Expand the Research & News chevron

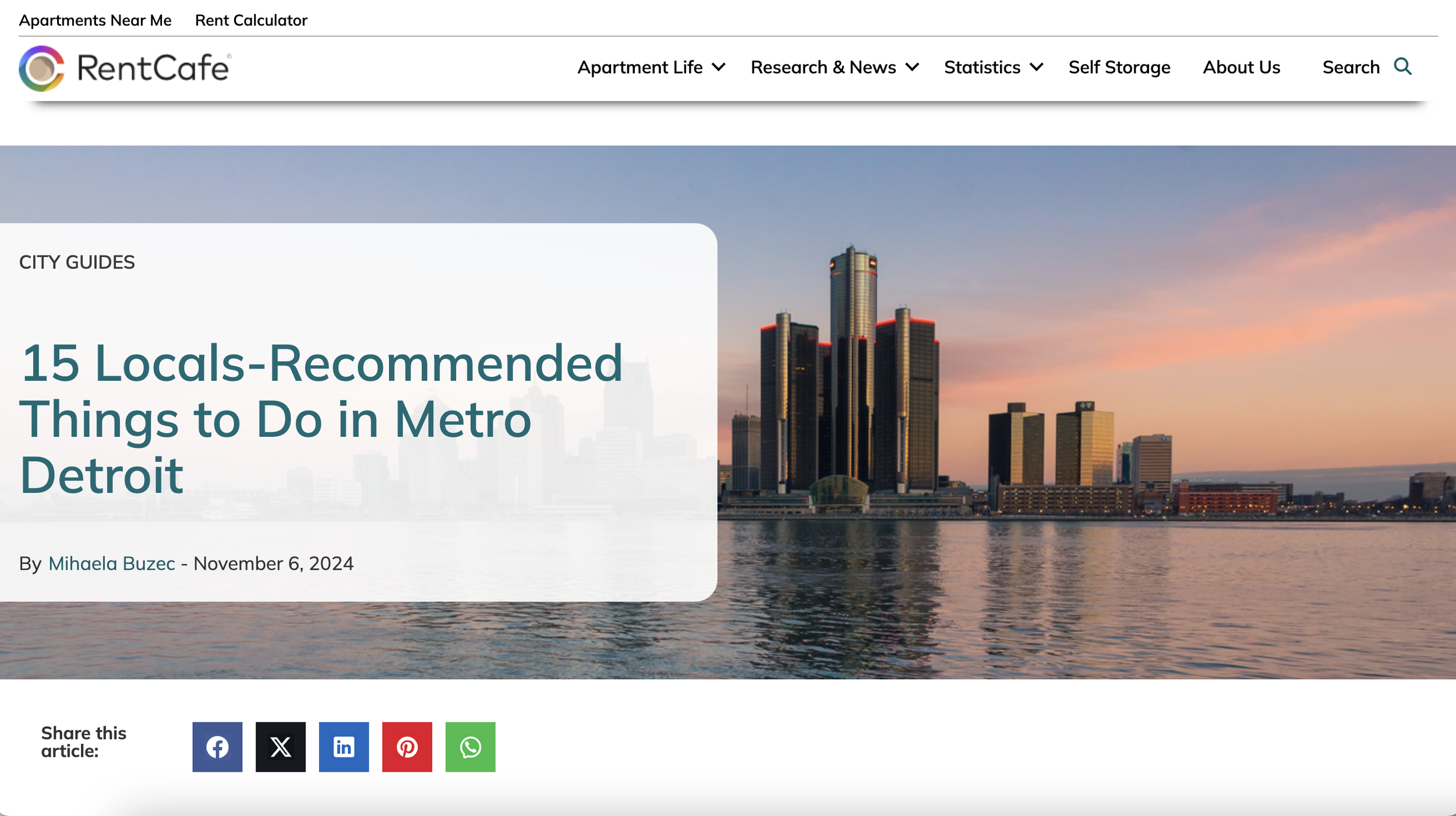[913, 68]
